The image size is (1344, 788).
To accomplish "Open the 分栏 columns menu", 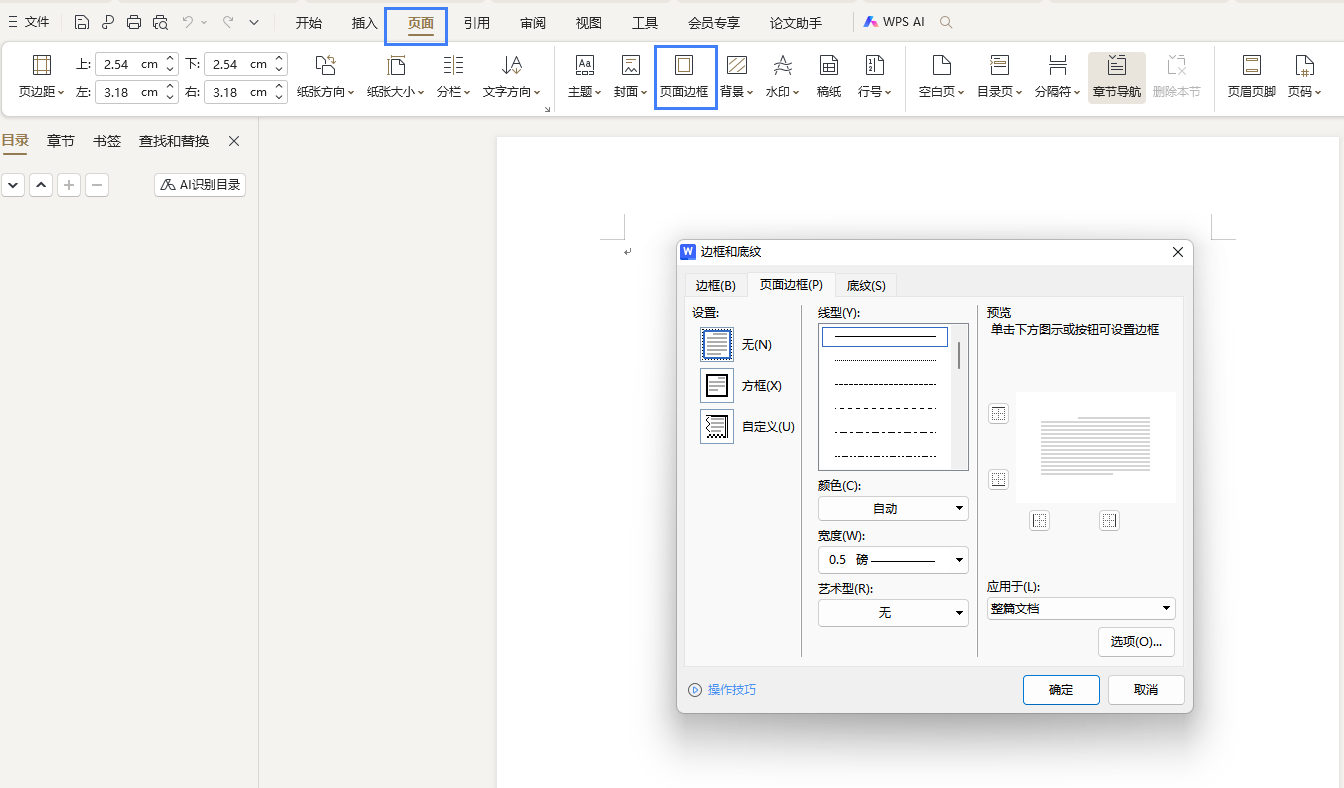I will [x=453, y=77].
